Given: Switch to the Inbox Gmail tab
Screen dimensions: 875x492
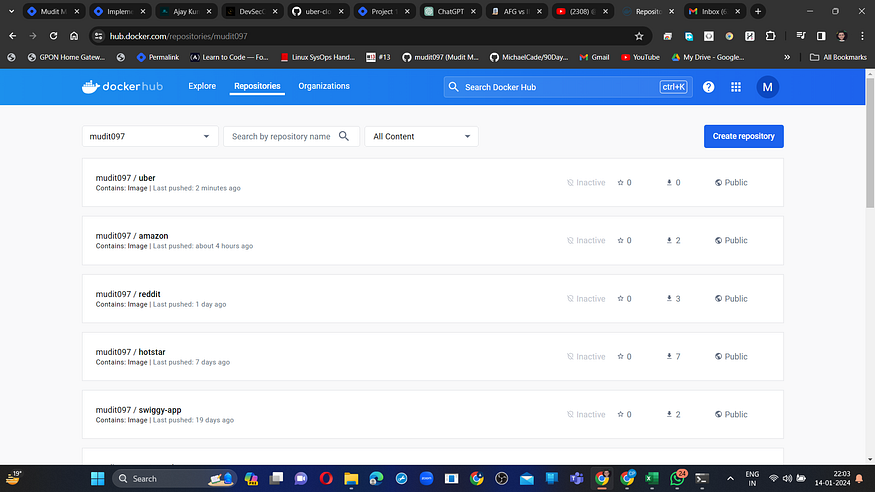Looking at the screenshot, I should (715, 11).
